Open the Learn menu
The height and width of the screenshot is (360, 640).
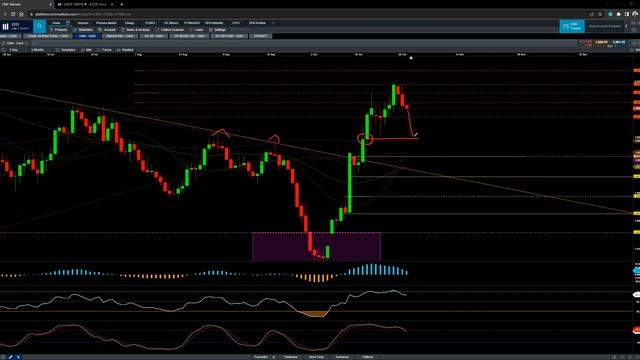(x=196, y=30)
